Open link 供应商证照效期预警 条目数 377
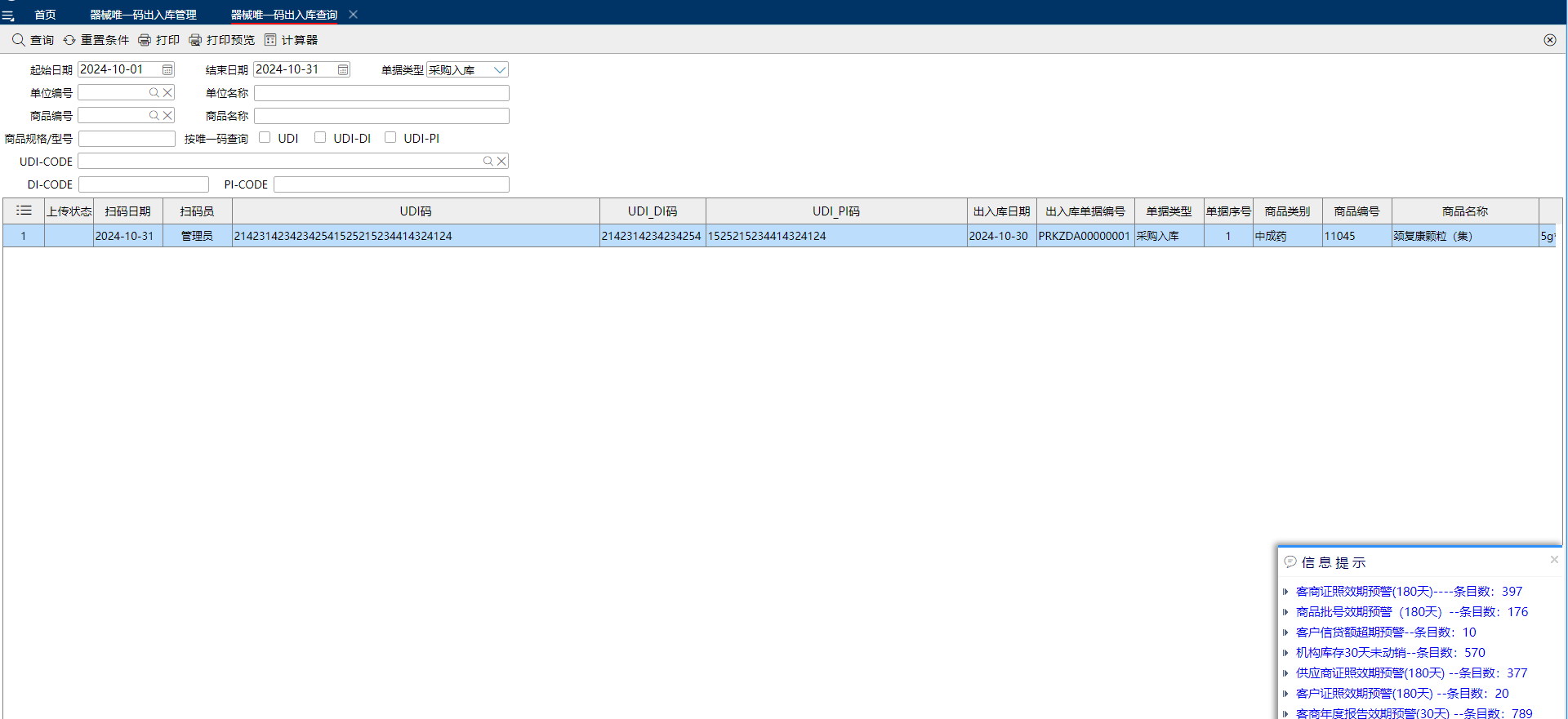This screenshot has height=719, width=1568. tap(1411, 672)
